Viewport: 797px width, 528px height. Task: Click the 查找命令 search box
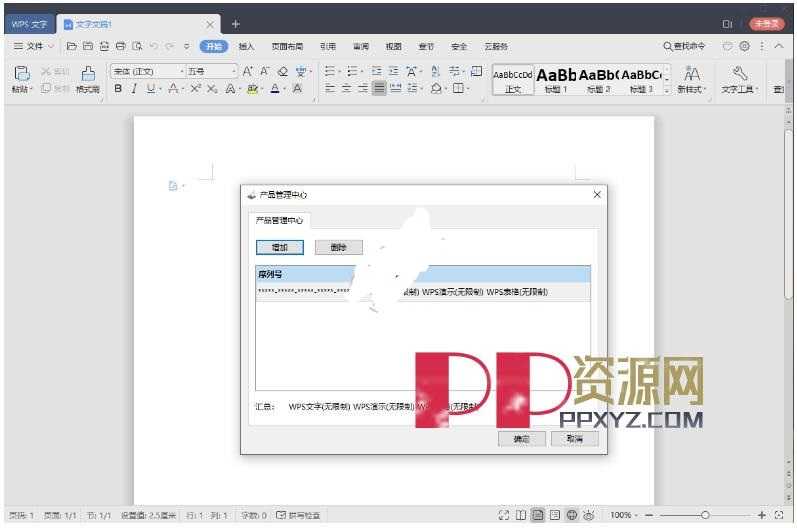(x=684, y=46)
